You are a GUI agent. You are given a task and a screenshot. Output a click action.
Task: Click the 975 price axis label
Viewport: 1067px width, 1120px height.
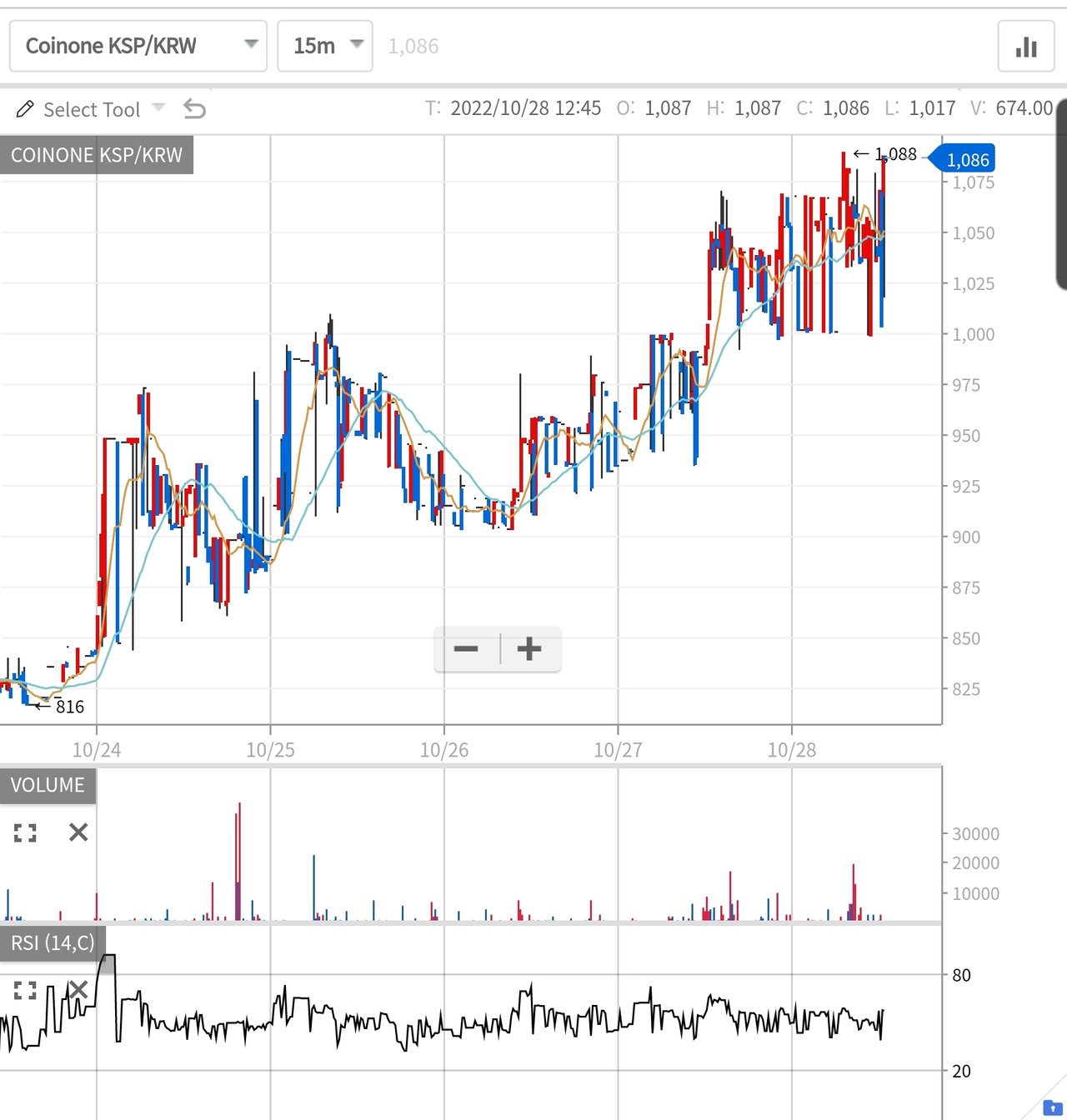point(966,385)
